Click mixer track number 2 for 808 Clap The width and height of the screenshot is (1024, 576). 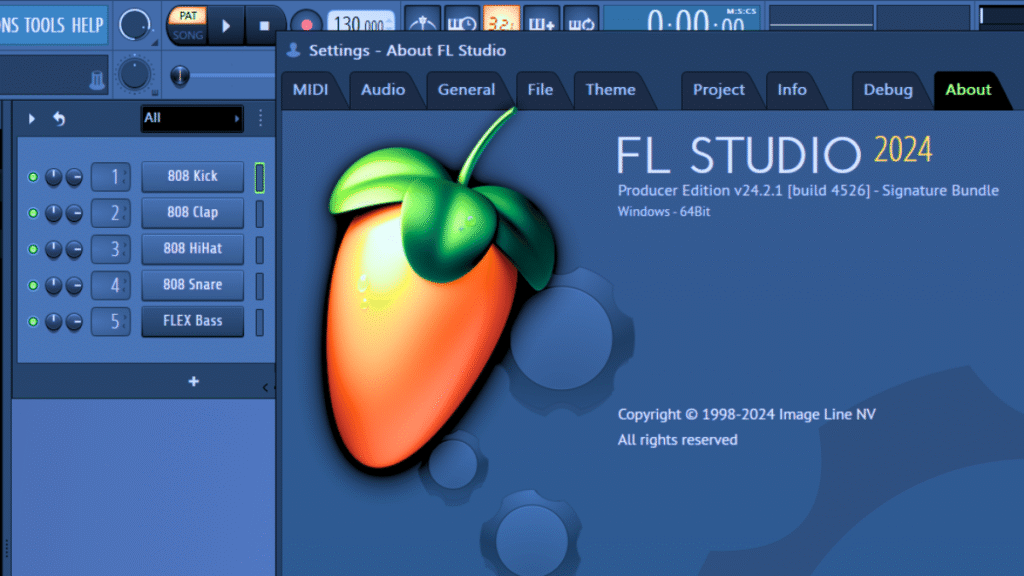point(111,213)
